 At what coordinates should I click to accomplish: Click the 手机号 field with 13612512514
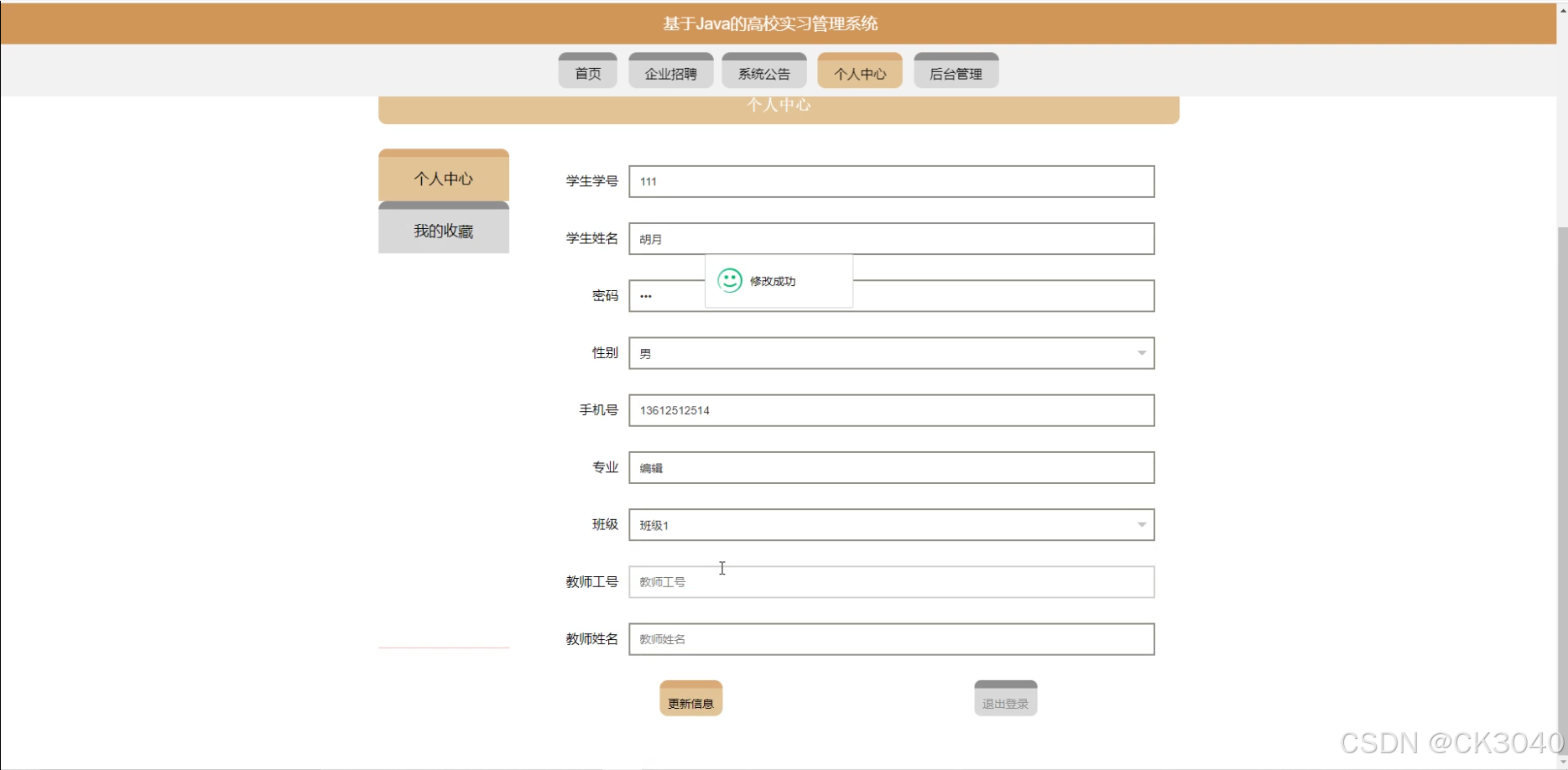point(890,410)
